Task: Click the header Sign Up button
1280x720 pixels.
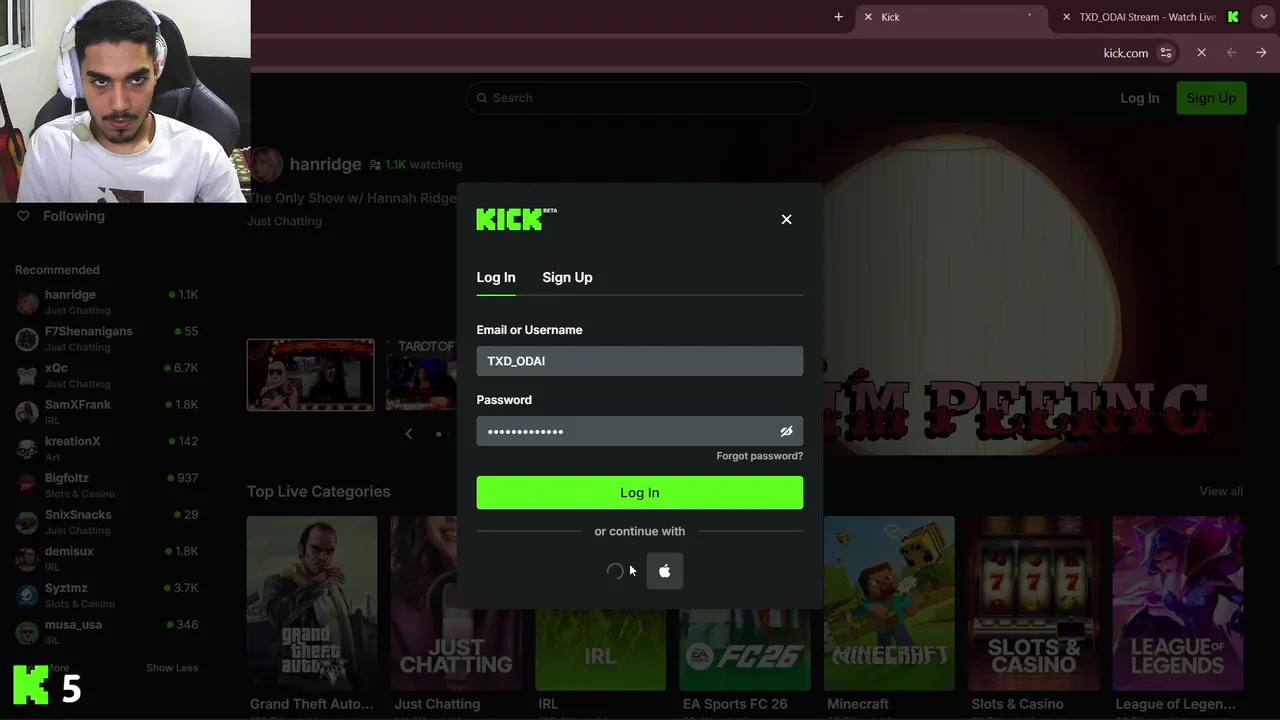Action: coord(1211,98)
